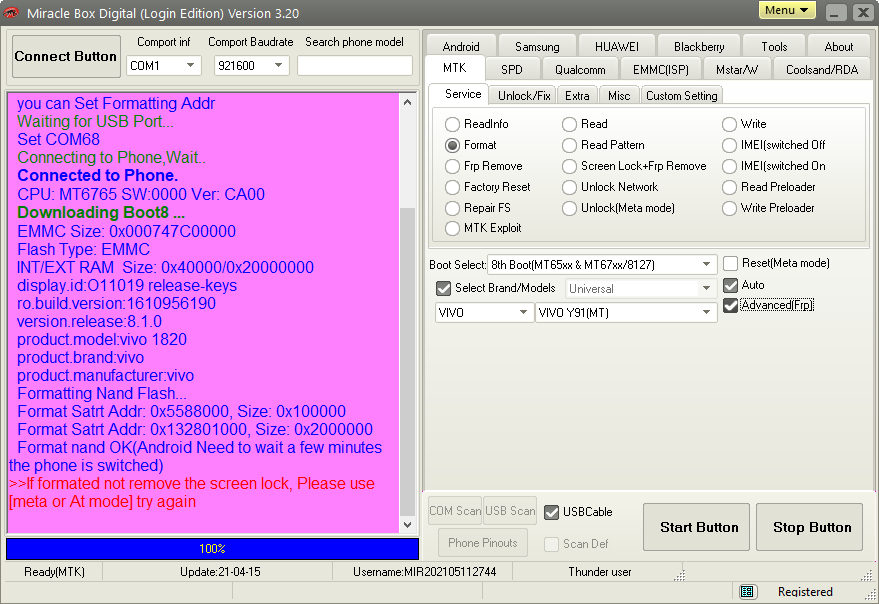This screenshot has height=604, width=879.
Task: Click the Username:MIR202105112744 status text
Action: (424, 572)
